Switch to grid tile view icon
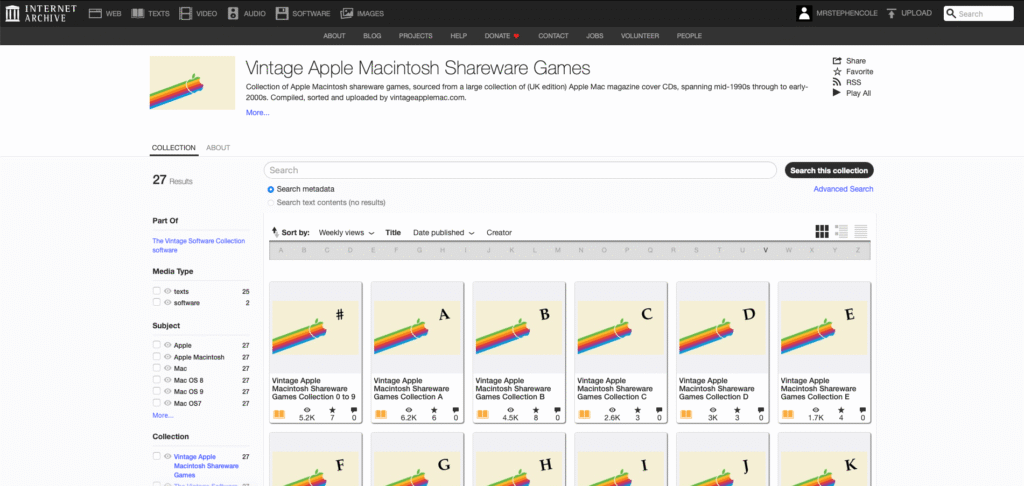 [x=822, y=231]
